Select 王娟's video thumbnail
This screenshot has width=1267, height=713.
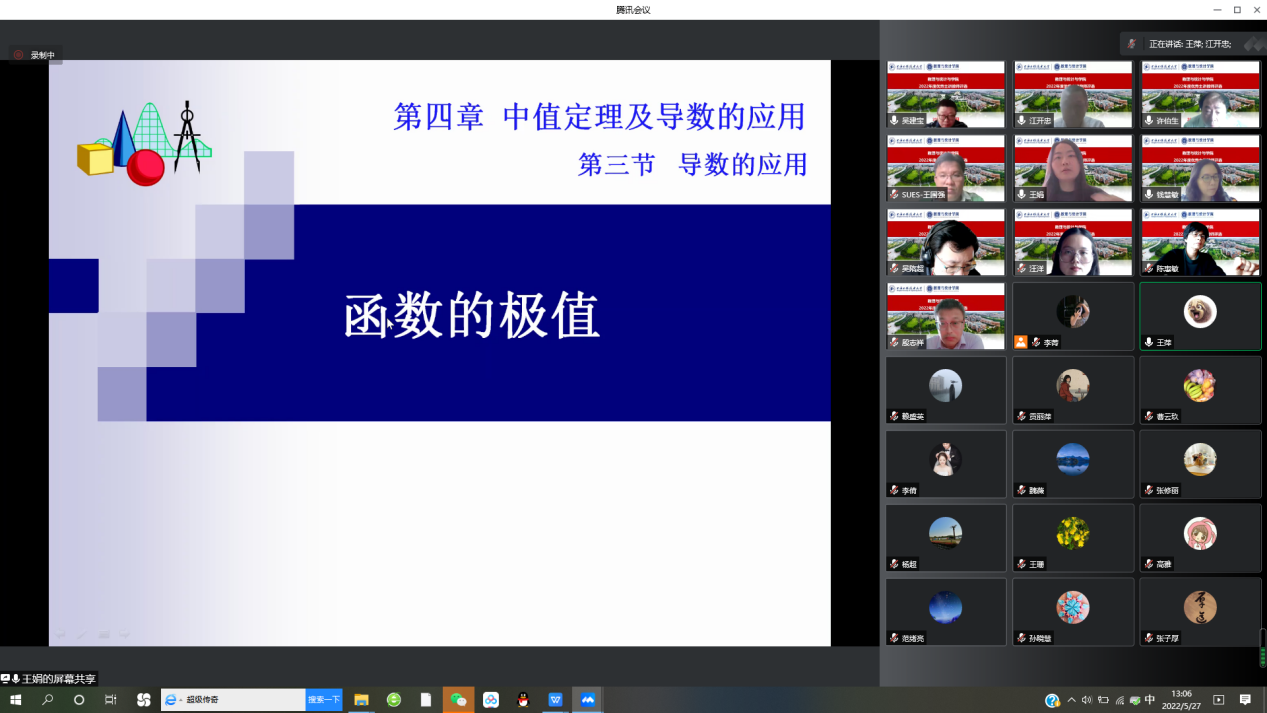click(1073, 168)
